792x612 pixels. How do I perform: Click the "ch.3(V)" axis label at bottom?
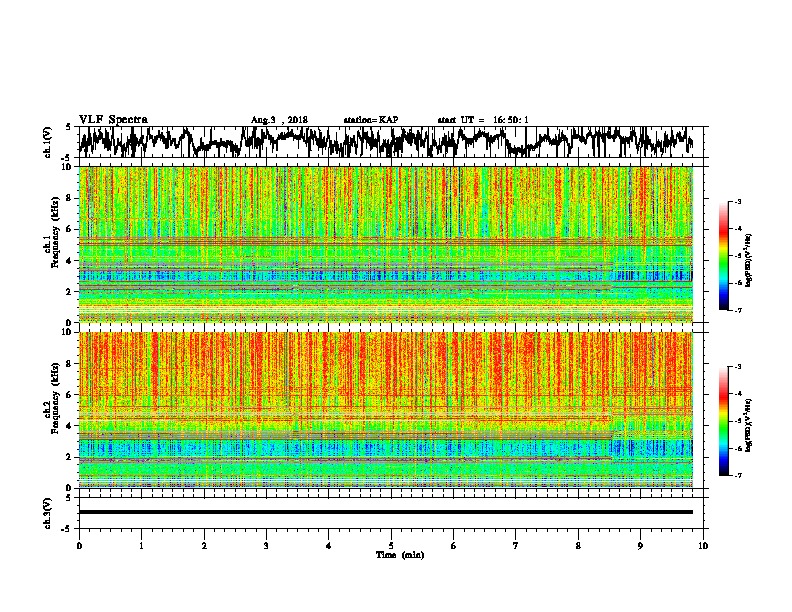click(47, 514)
